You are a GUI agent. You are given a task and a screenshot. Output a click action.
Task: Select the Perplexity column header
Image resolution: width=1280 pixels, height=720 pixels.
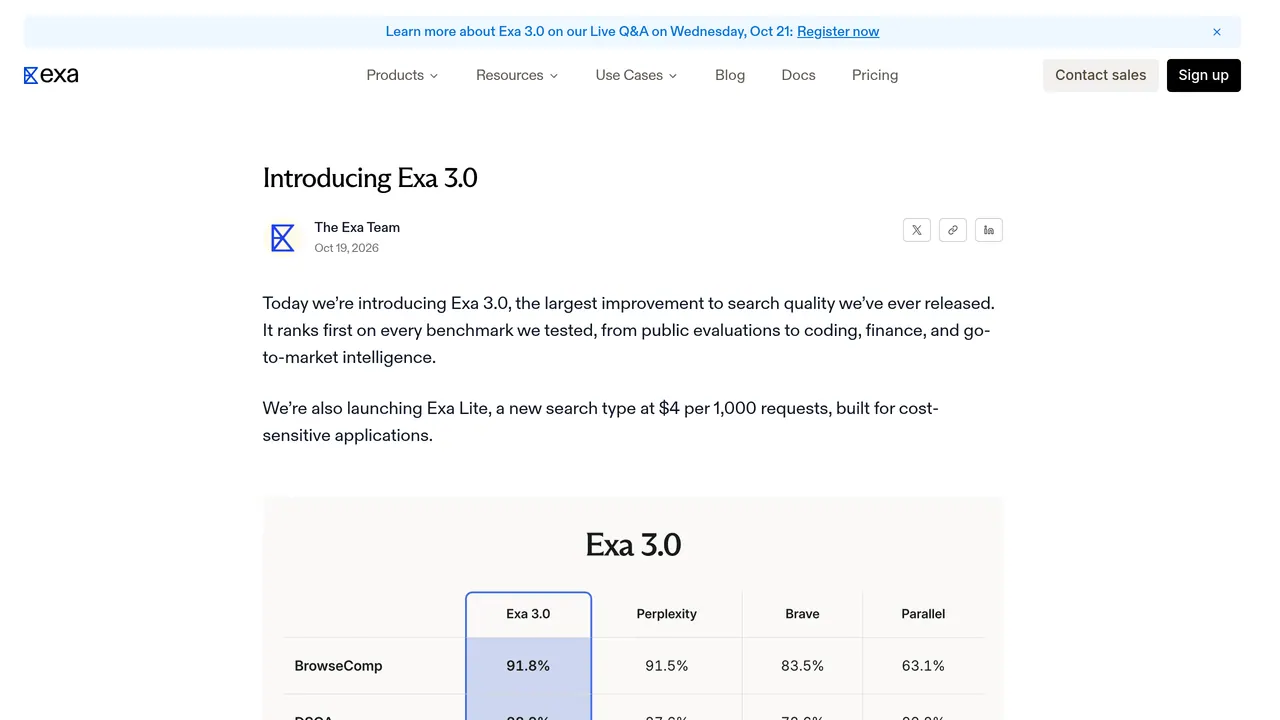tap(667, 614)
